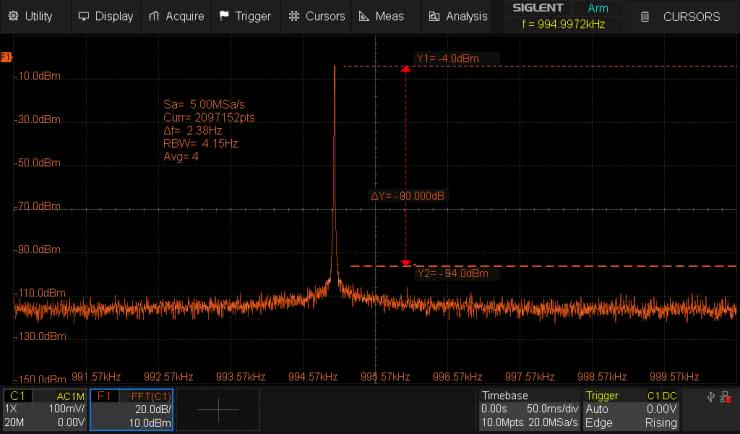Image resolution: width=740 pixels, height=434 pixels.
Task: Click the USB device status icon
Action: pos(710,398)
